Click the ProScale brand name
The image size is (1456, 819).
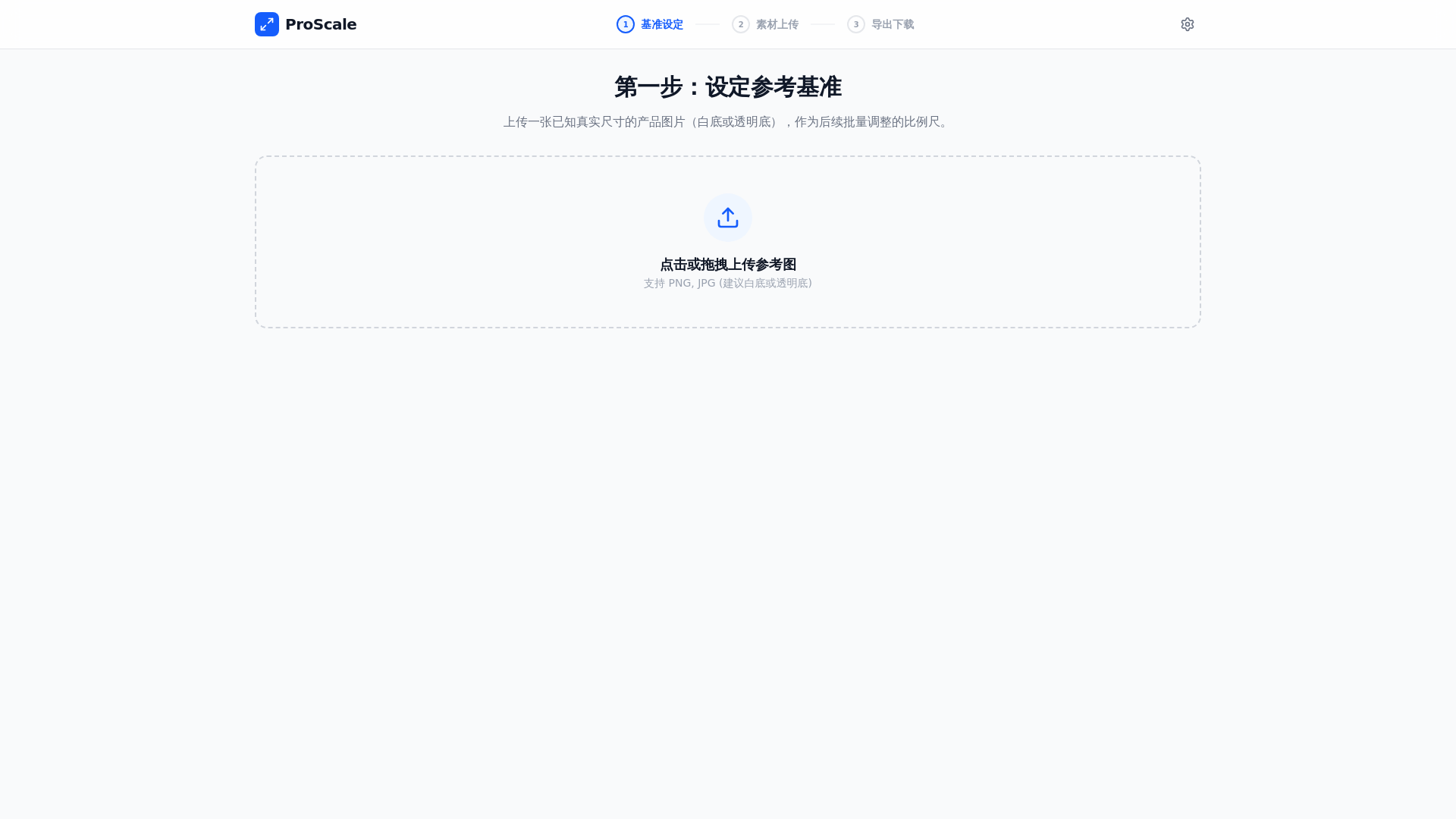[x=321, y=24]
